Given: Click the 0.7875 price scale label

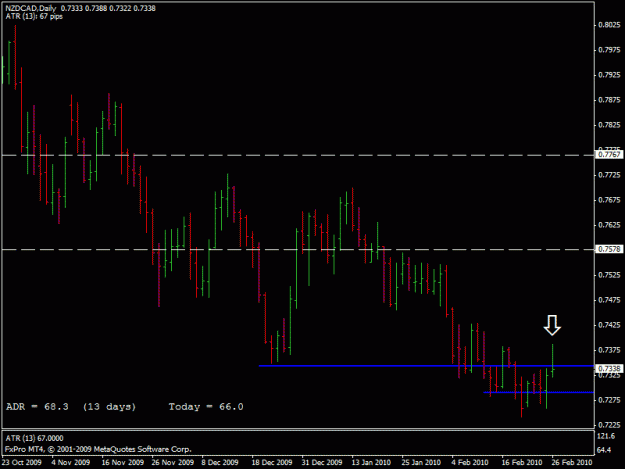Looking at the screenshot, I should pyautogui.click(x=609, y=100).
